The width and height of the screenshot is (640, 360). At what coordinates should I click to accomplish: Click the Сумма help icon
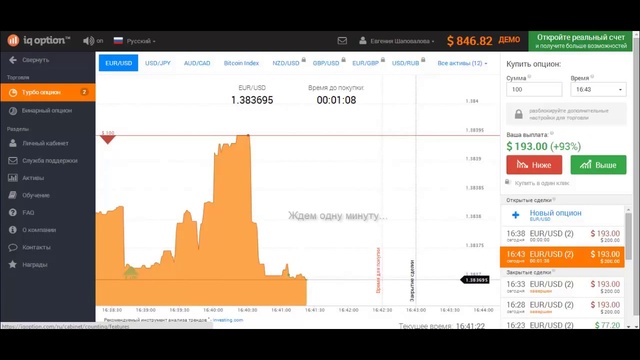(529, 76)
